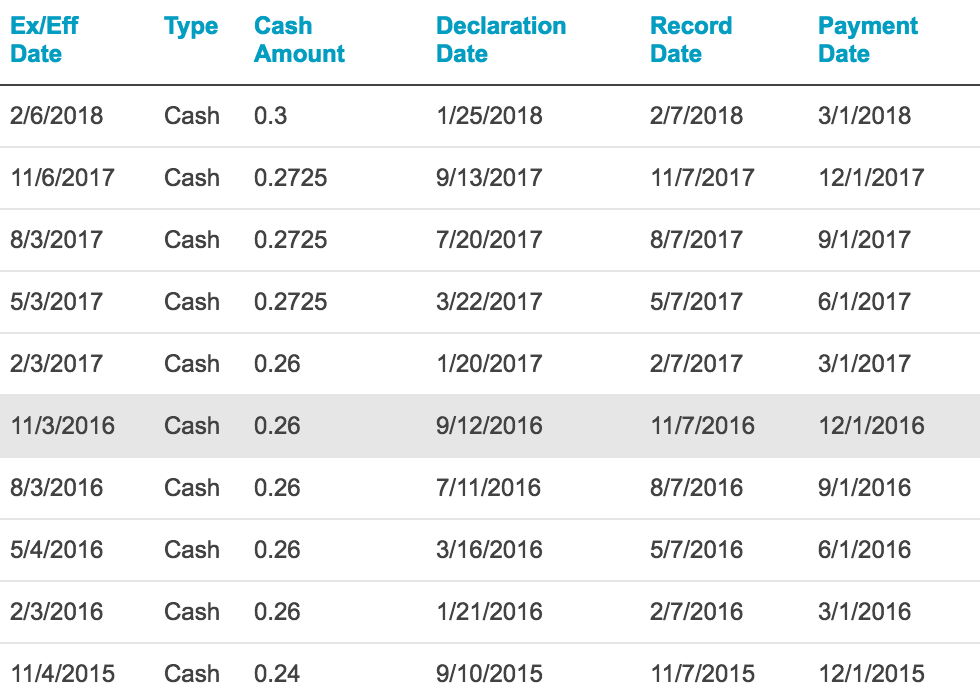980x700 pixels.
Task: Select the 2/6/2018 ex-date row
Action: pyautogui.click(x=57, y=116)
